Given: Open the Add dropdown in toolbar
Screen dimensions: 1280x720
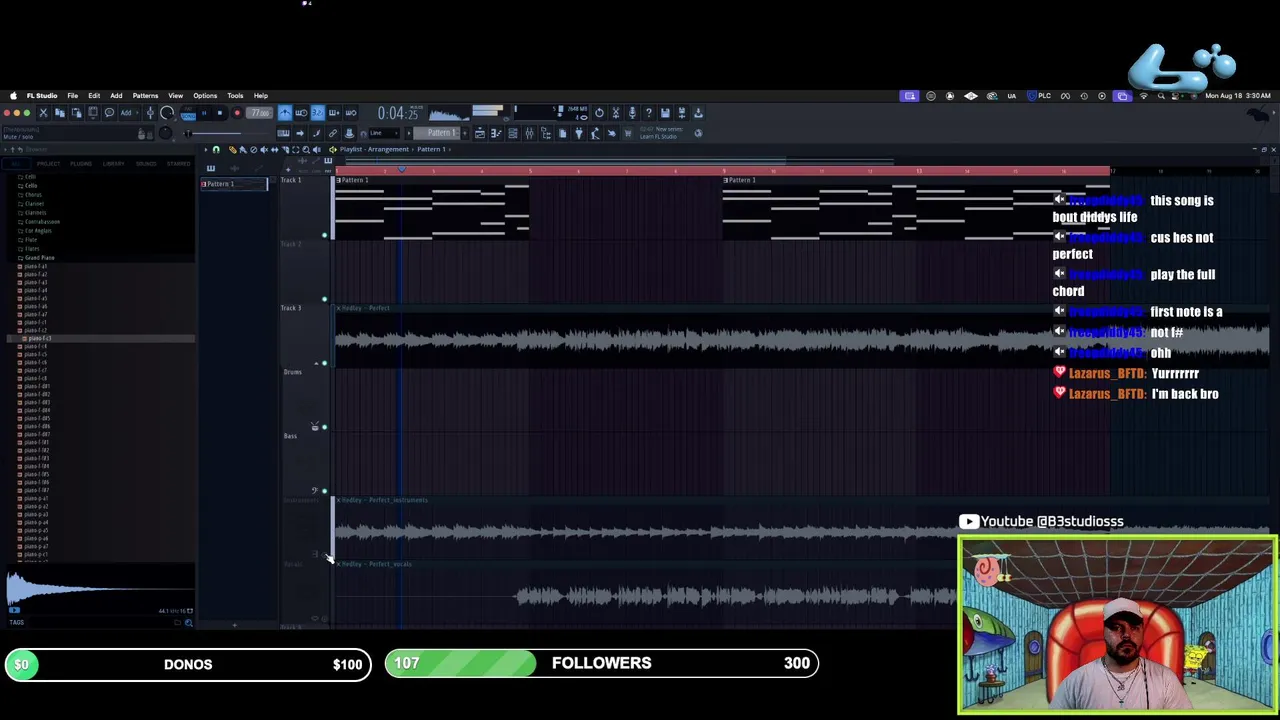Looking at the screenshot, I should 128,112.
